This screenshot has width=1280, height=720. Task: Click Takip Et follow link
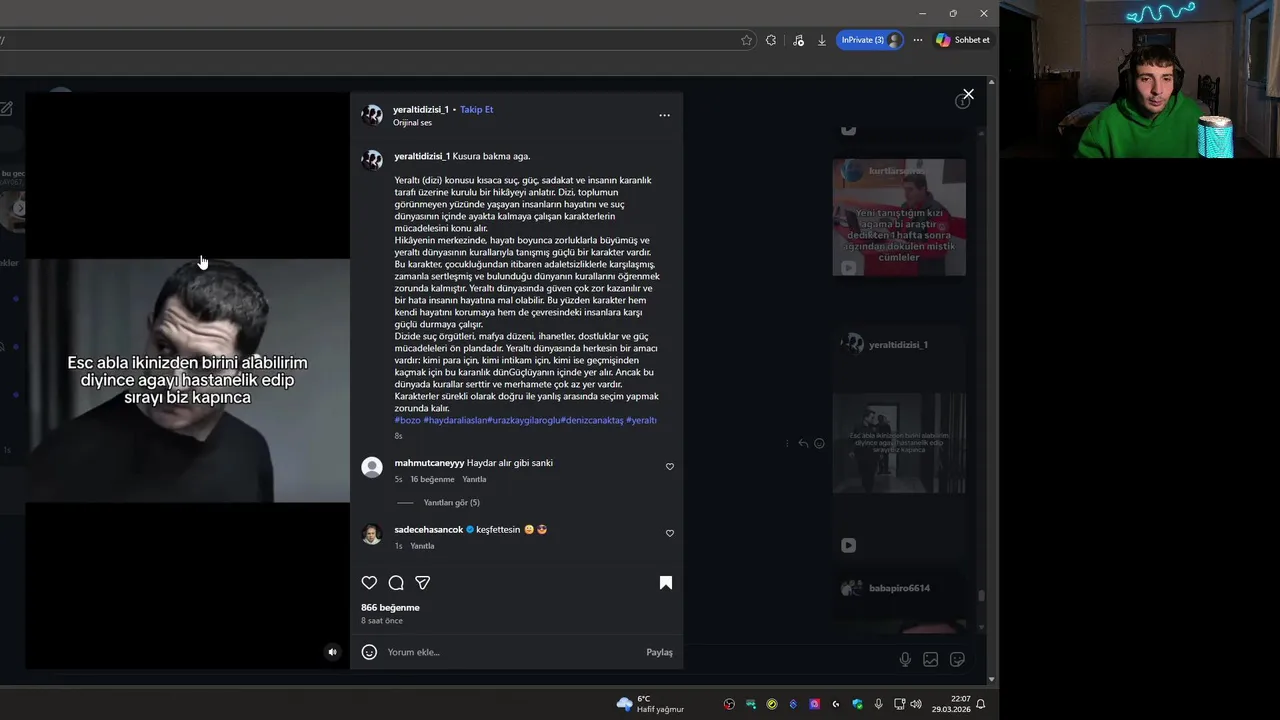[x=476, y=109]
